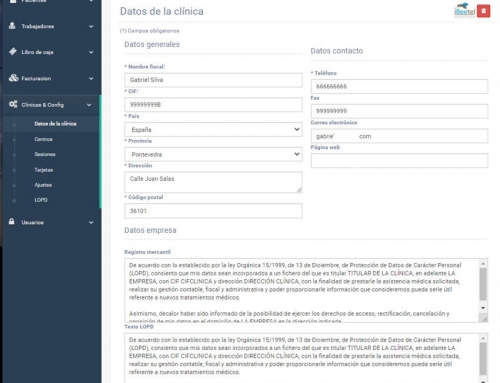Click the Fax input field

[x=399, y=111]
